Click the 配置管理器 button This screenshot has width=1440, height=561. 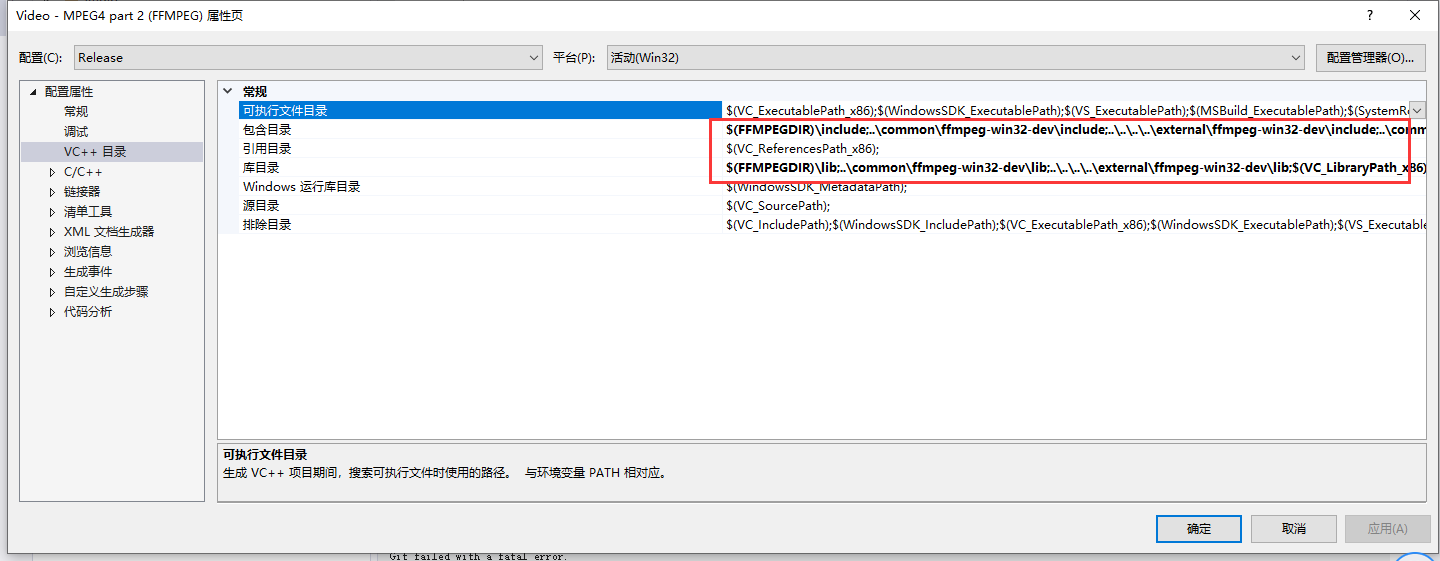coord(1370,58)
